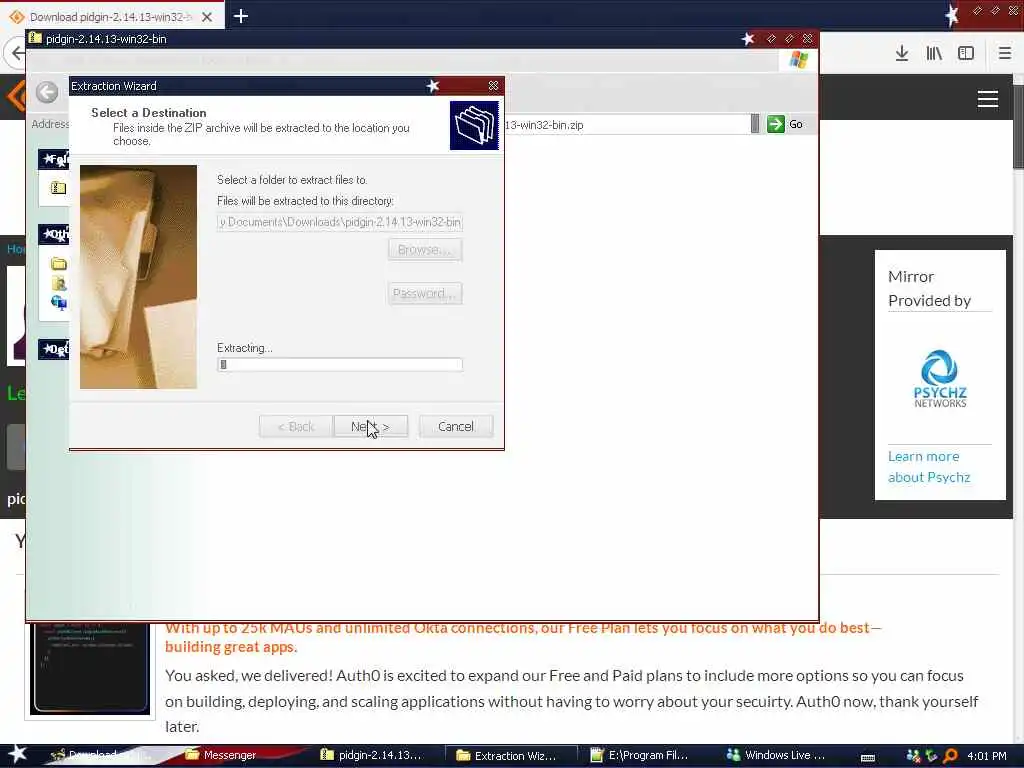
Task: Click the My Documents icon under Other Places
Action: click(59, 283)
